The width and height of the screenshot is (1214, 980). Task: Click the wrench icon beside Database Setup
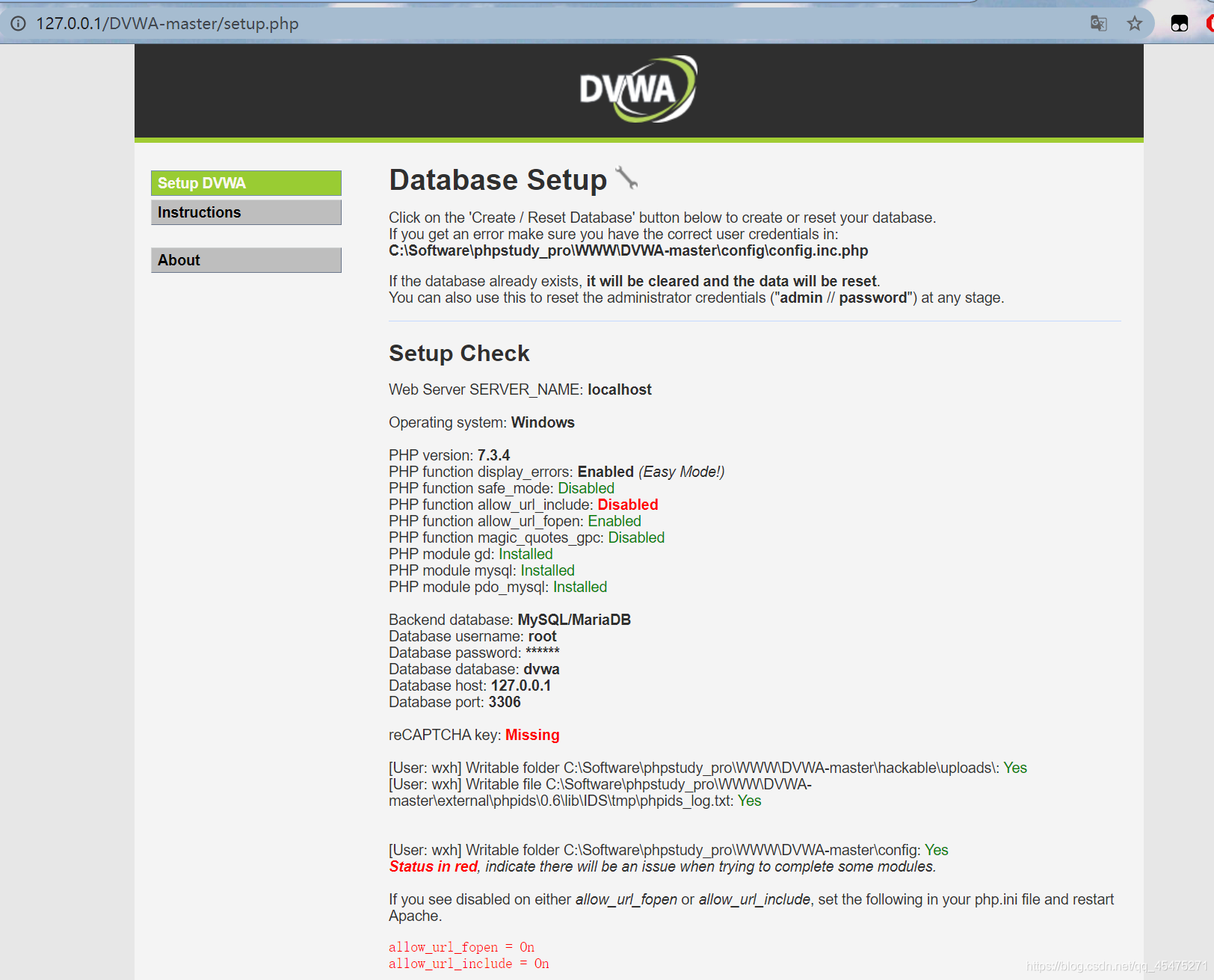tap(626, 178)
